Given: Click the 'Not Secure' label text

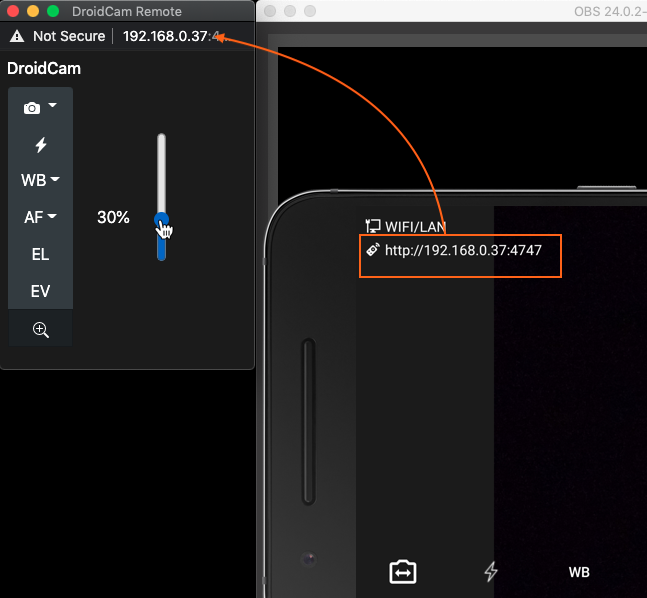Looking at the screenshot, I should (x=69, y=36).
